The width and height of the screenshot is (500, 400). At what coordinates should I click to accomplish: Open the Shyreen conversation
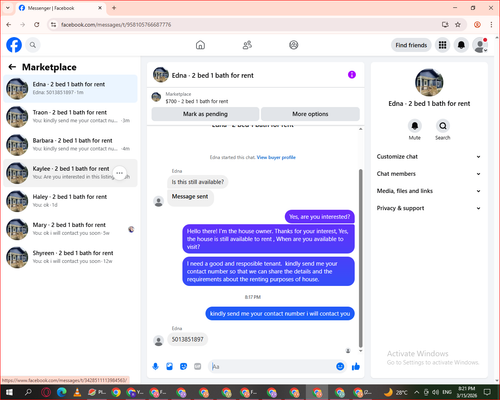70,257
